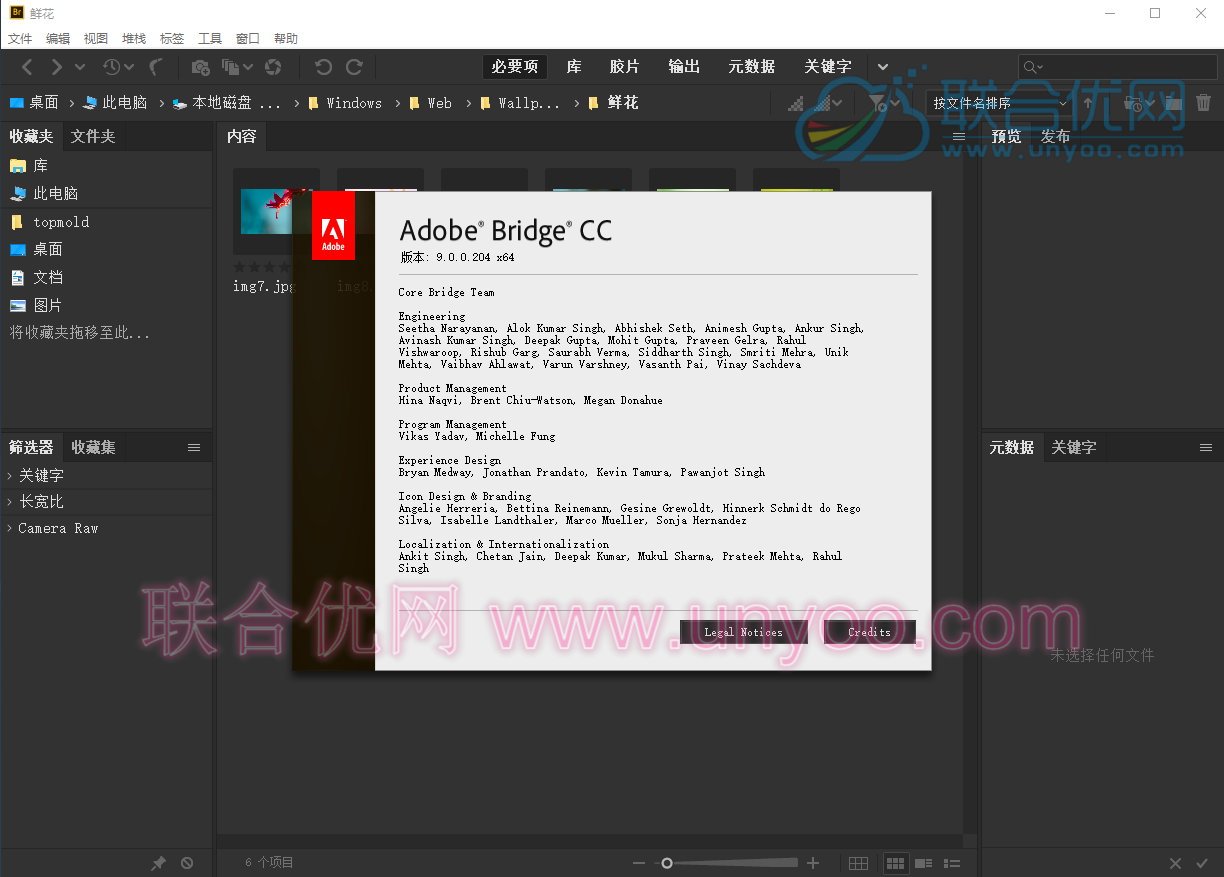This screenshot has width=1224, height=877.
Task: Switch to the 元数据 workspace
Action: click(752, 66)
